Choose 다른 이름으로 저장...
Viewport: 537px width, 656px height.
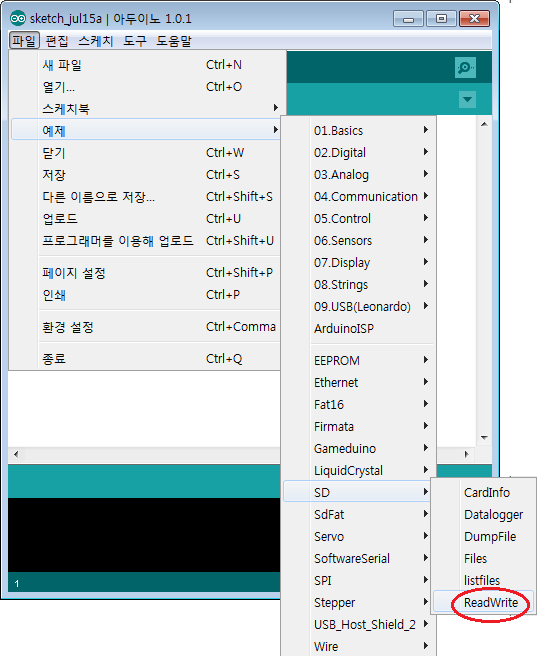tap(145, 197)
